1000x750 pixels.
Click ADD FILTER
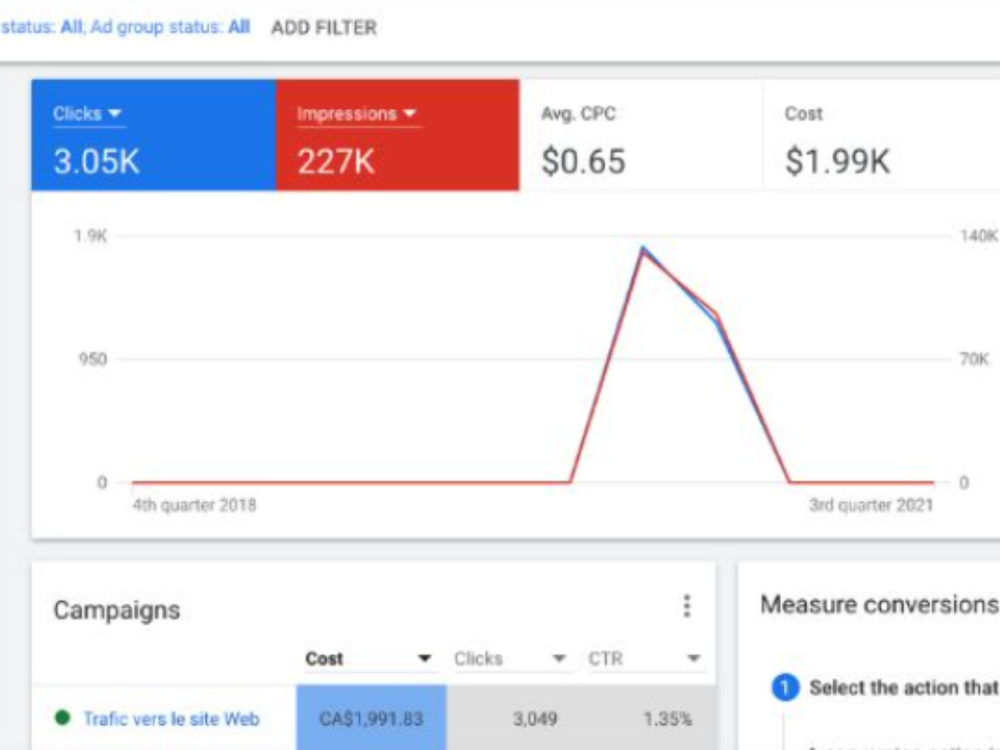tap(324, 28)
